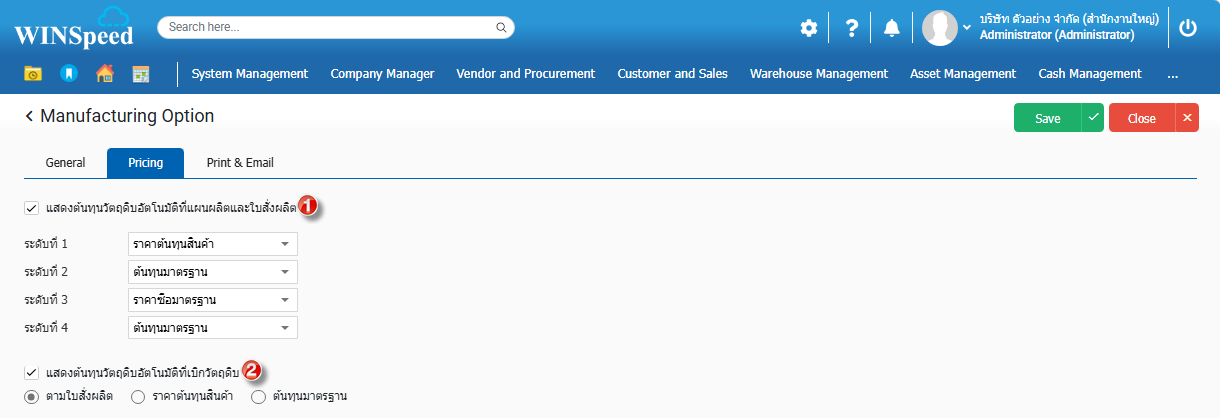Image resolution: width=1220 pixels, height=418 pixels.
Task: Open the Warehouse Management menu
Action: tap(818, 73)
